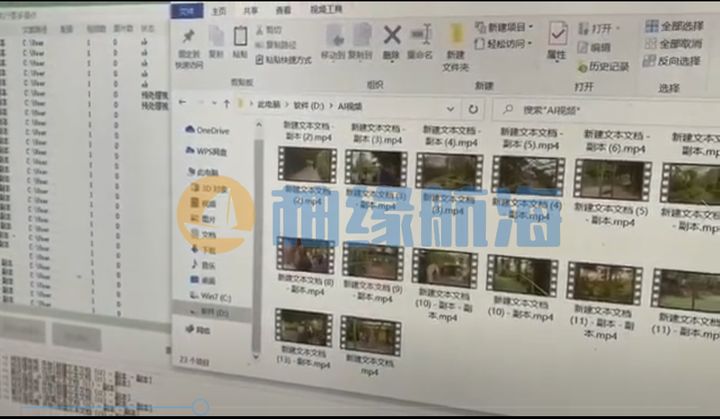Switch to the 查看 view ribbon tab
Screen dimensions: 720x419
pyautogui.click(x=283, y=10)
